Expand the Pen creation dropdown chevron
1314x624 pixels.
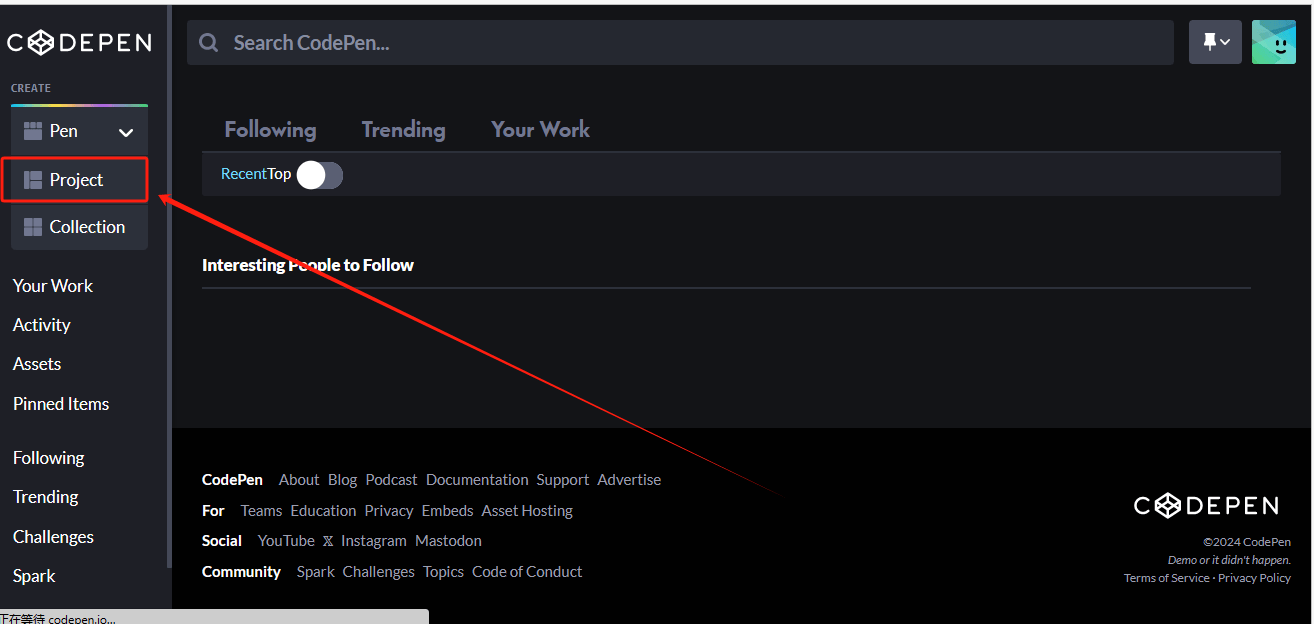tap(126, 130)
